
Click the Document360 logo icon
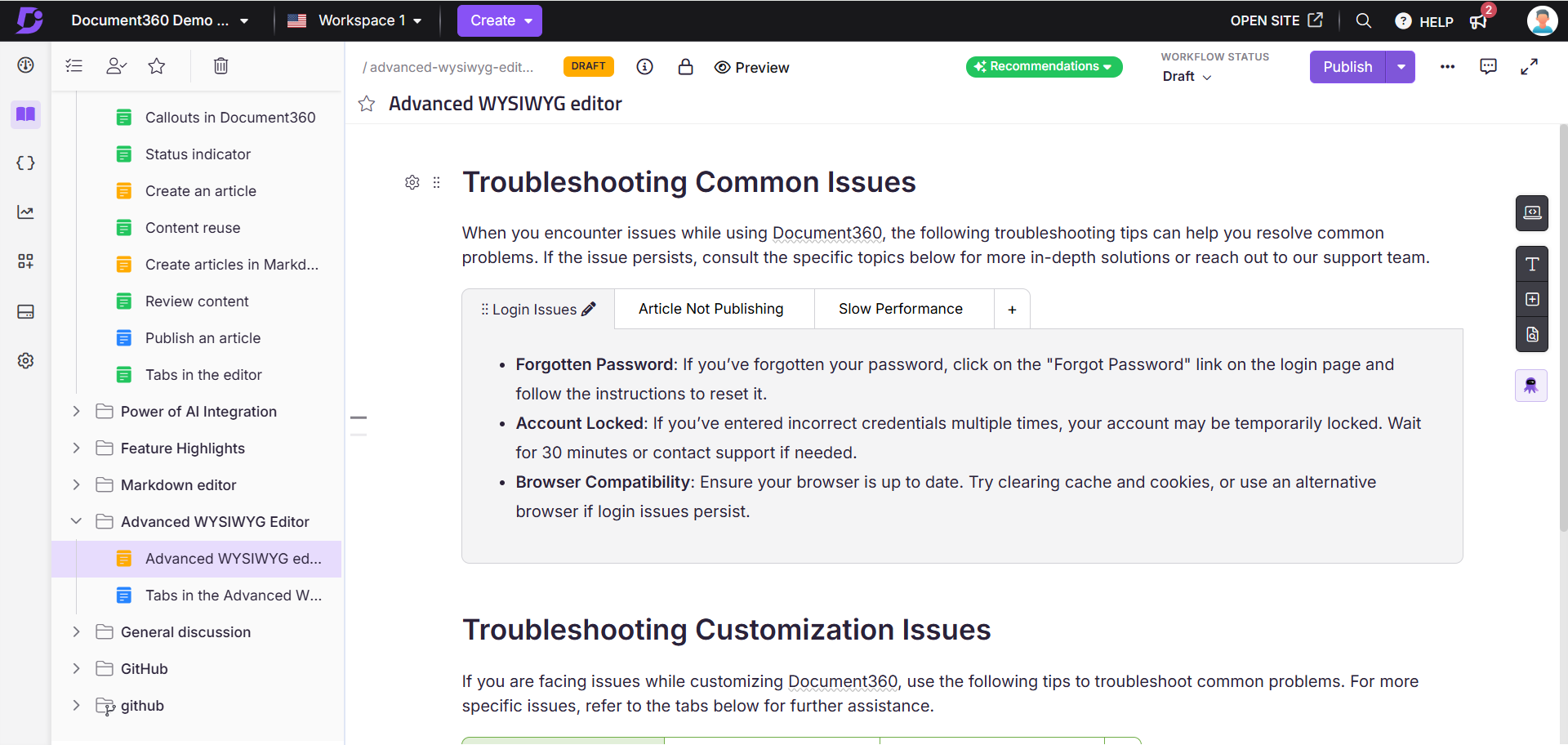tap(29, 20)
